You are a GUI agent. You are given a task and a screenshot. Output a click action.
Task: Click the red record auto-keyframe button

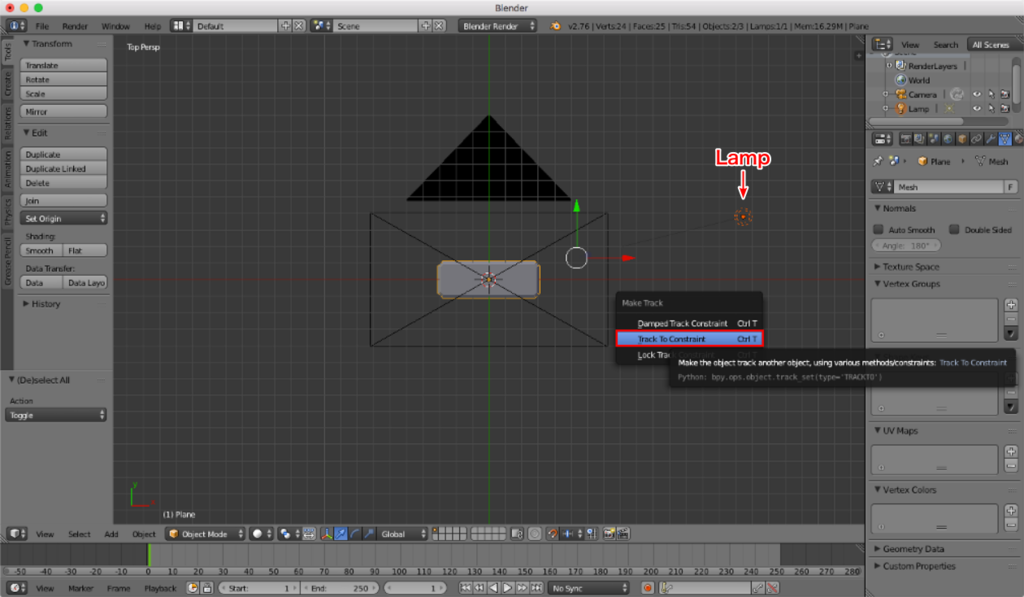pyautogui.click(x=648, y=588)
